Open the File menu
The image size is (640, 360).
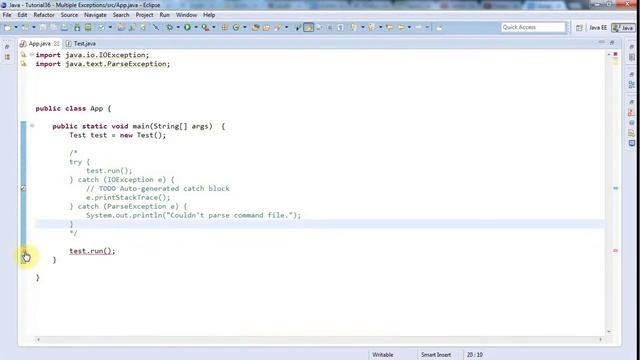click(7, 15)
